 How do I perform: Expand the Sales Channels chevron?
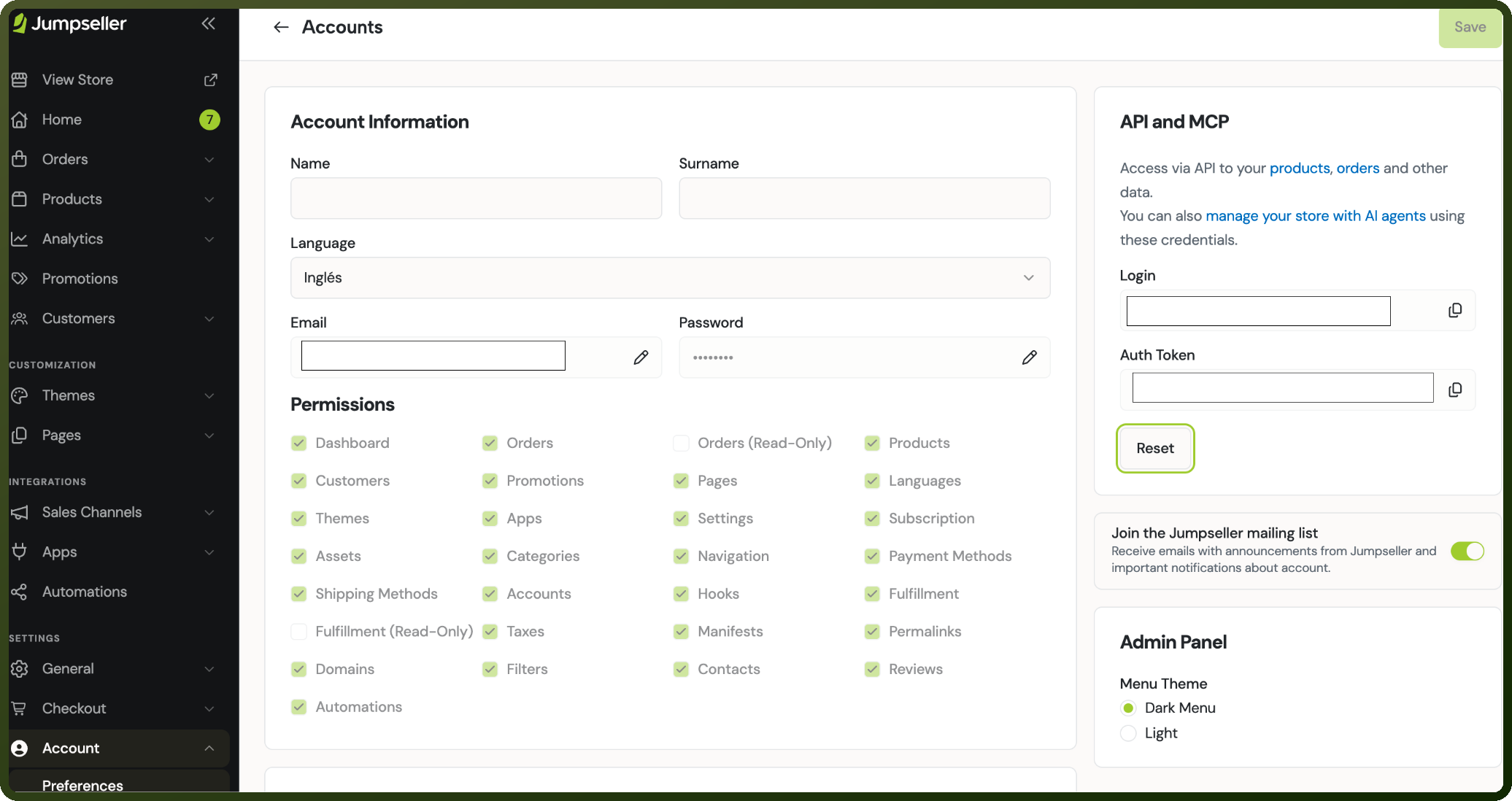pos(209,512)
